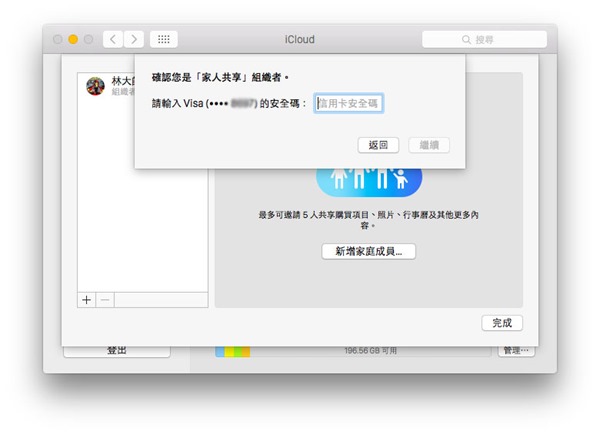Click the credit card security code field
Screen dimensions: 600x435
pyautogui.click(x=349, y=103)
